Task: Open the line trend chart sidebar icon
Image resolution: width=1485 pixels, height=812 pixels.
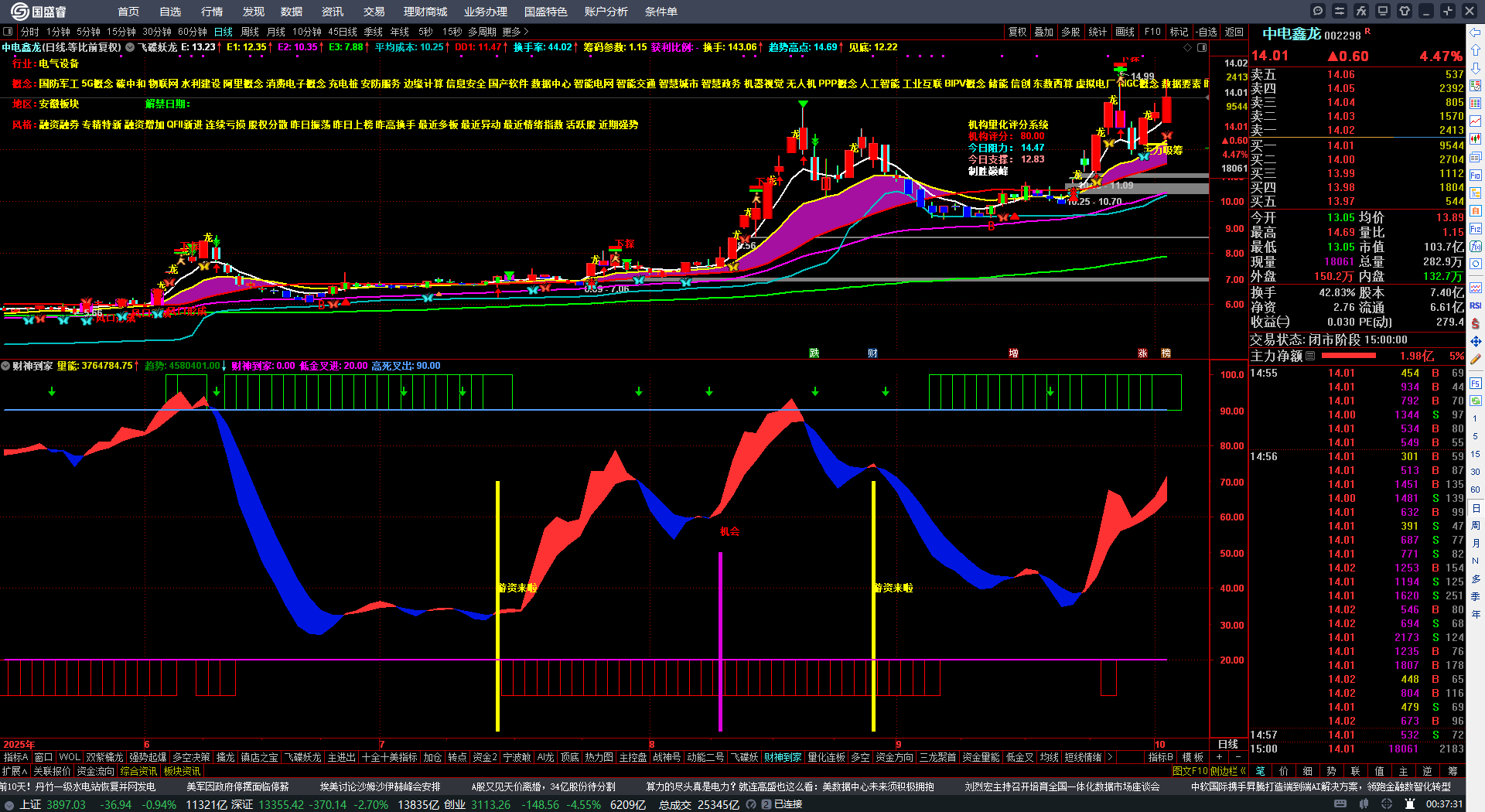Action: (x=1476, y=121)
